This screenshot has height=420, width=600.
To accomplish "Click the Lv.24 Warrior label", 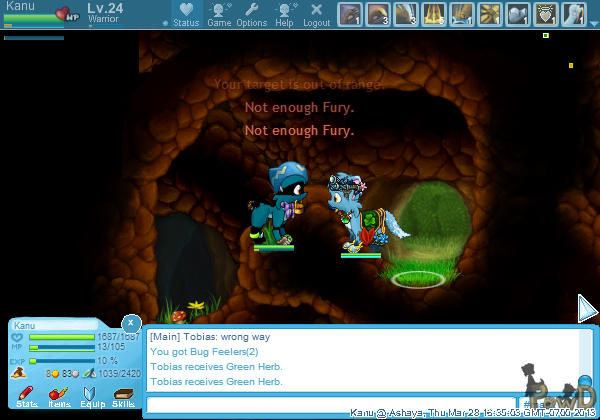I will click(104, 13).
